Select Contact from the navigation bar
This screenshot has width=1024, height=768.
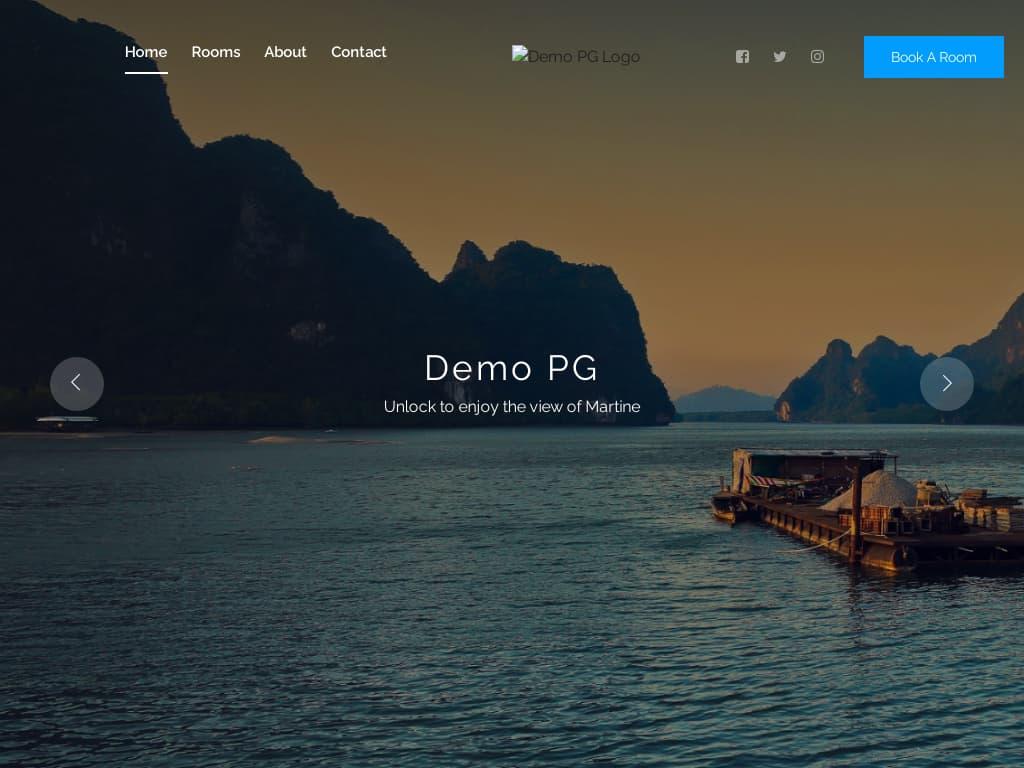[x=359, y=52]
